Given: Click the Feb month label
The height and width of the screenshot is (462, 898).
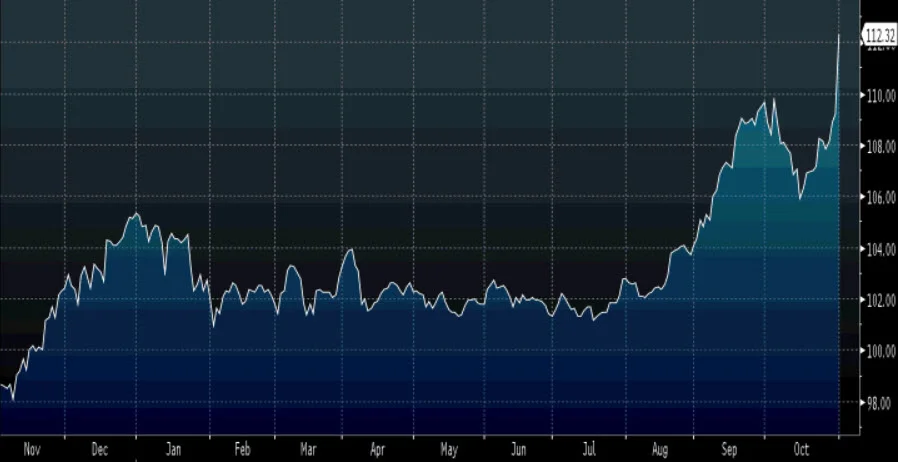Looking at the screenshot, I should click(242, 450).
